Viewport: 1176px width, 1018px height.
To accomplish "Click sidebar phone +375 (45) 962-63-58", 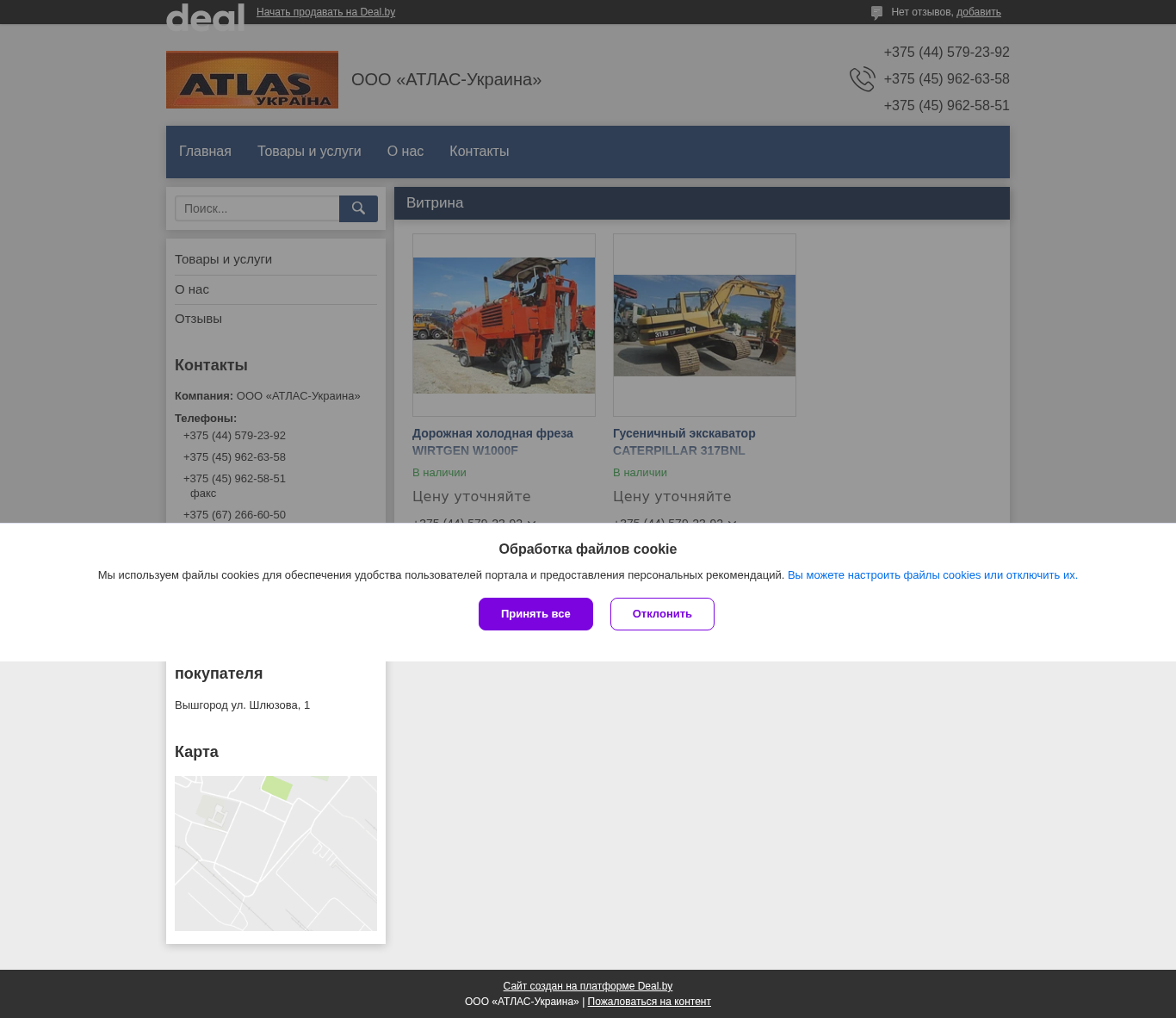I will click(x=234, y=457).
